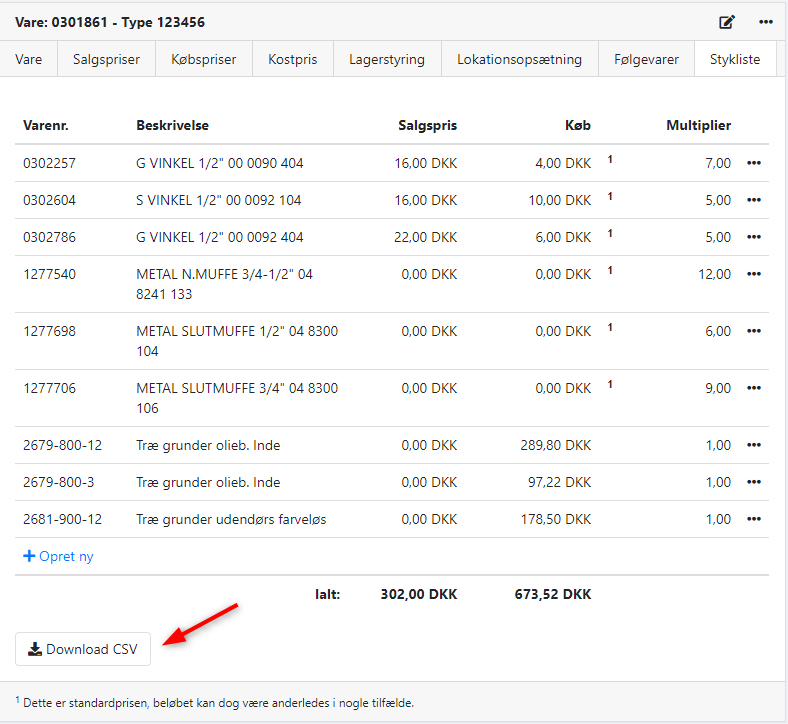Switch to the Vare tab

click(29, 59)
